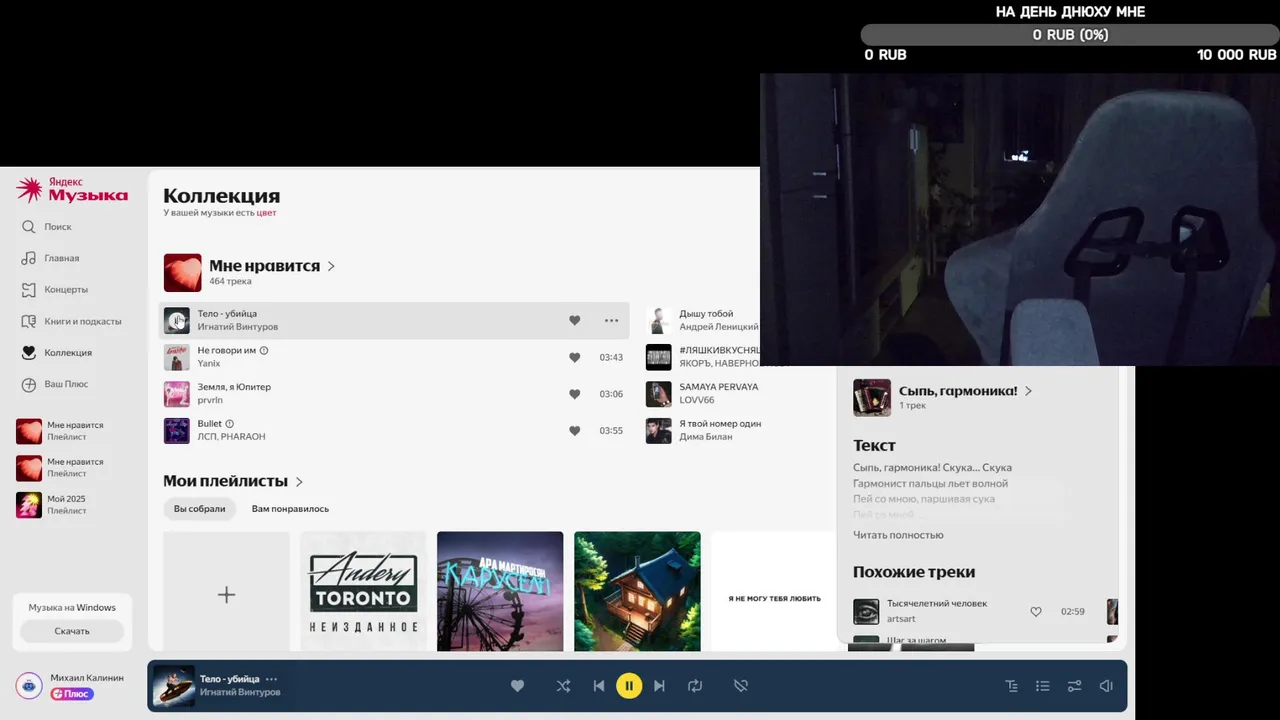
Task: Play track Дышу тобой
Action: point(658,320)
